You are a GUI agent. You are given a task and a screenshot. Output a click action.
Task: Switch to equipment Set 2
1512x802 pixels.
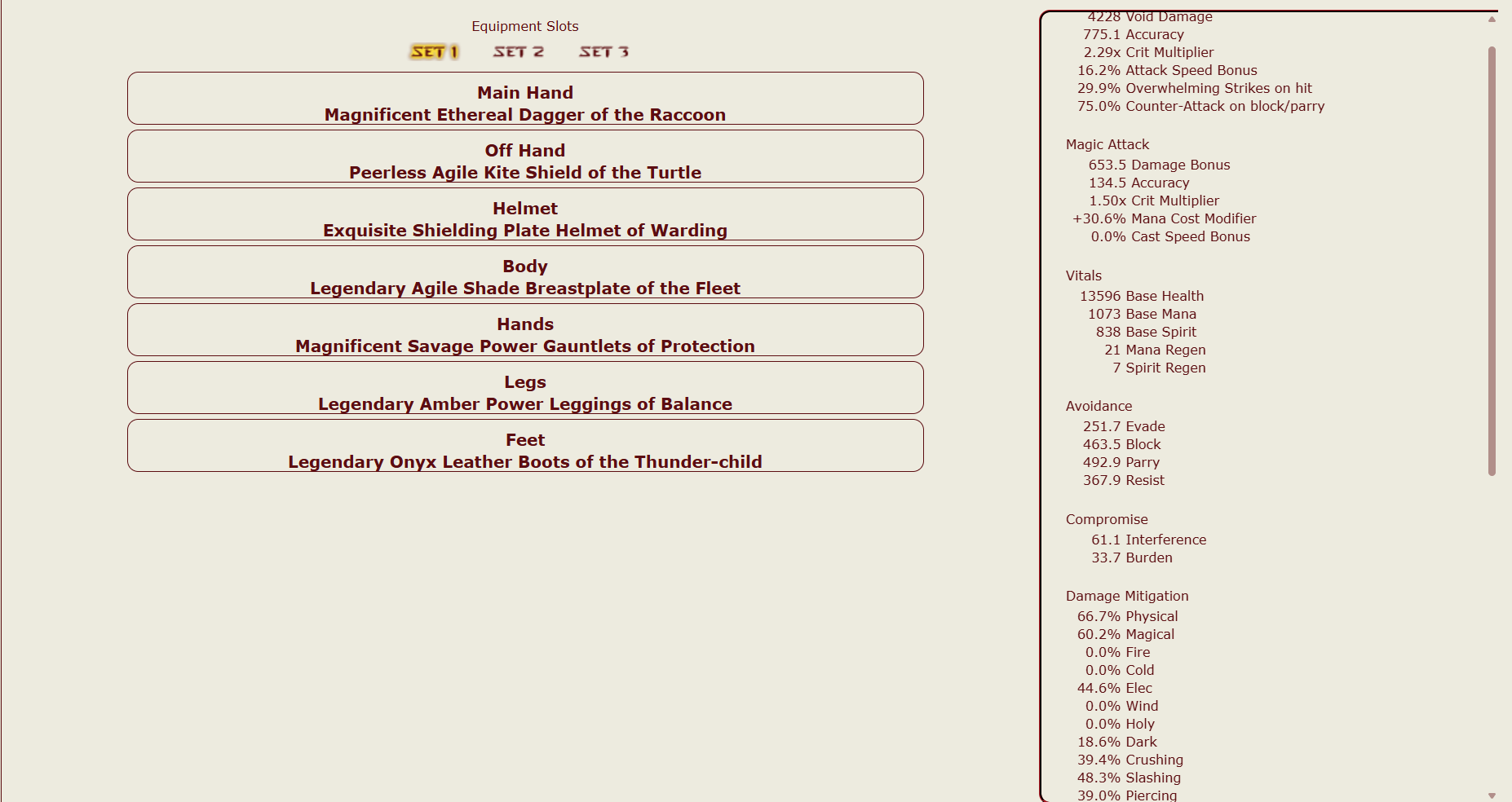click(x=518, y=52)
